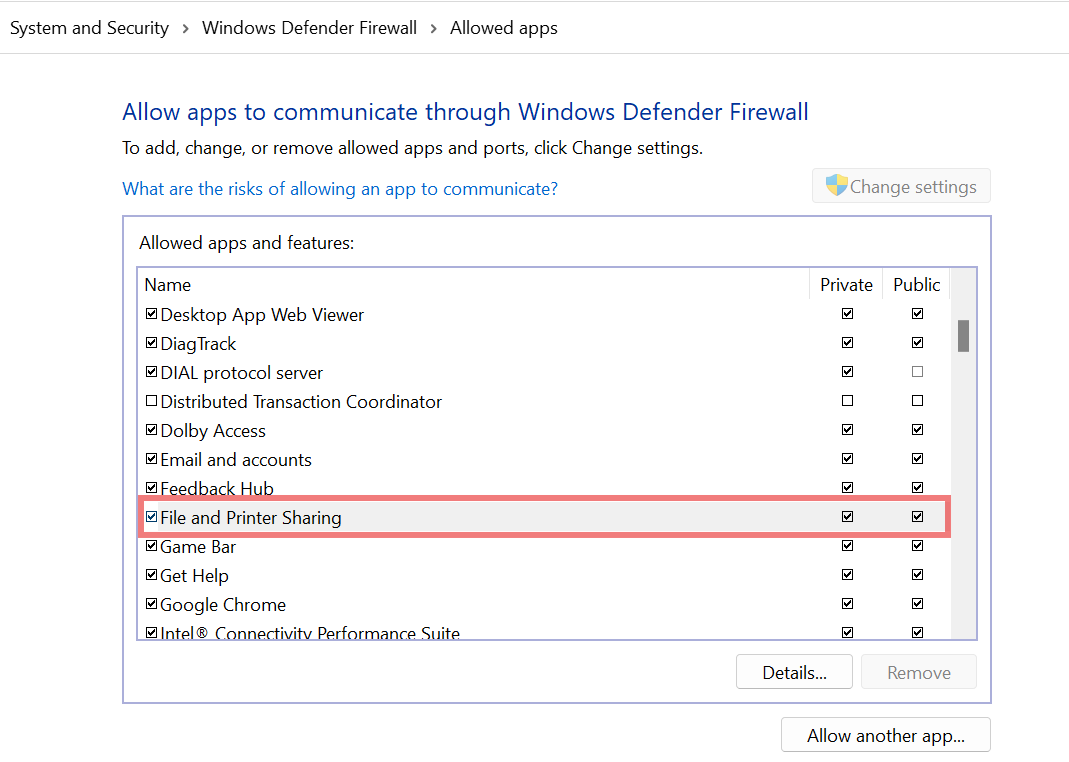The image size is (1069, 762).
Task: Uncheck Public access for Google Chrome
Action: click(x=917, y=603)
